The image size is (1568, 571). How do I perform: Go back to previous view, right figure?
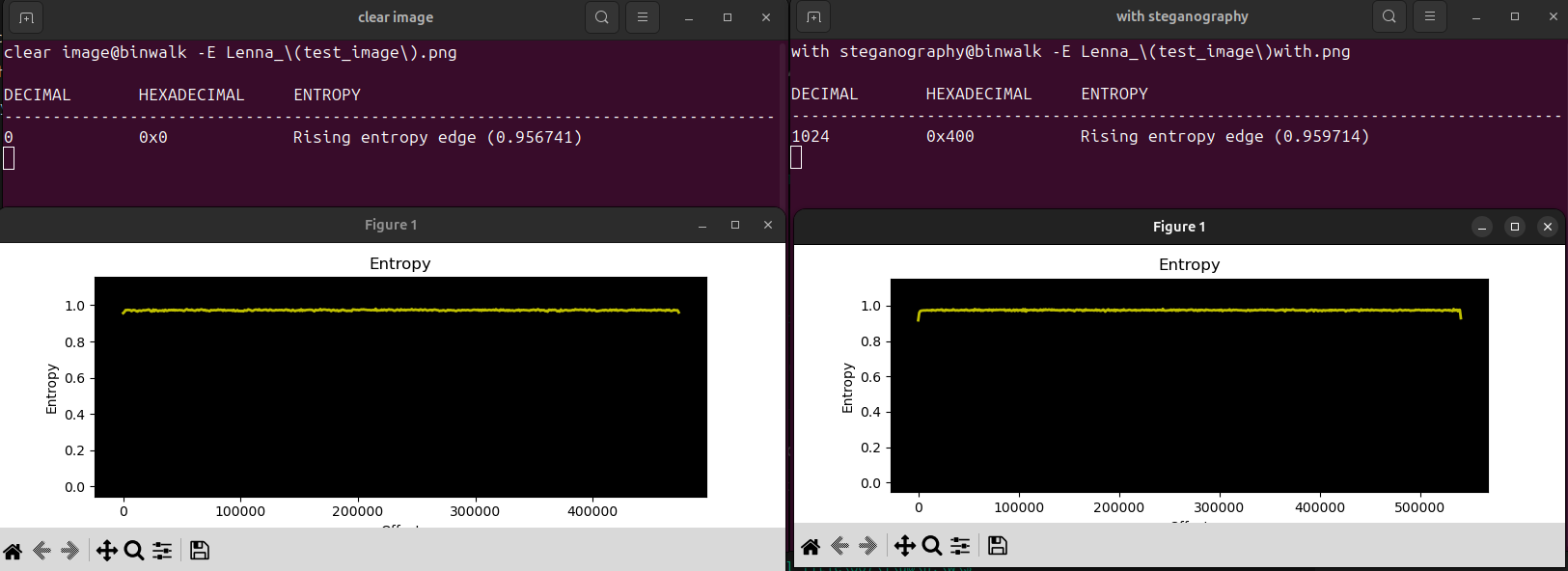click(839, 547)
